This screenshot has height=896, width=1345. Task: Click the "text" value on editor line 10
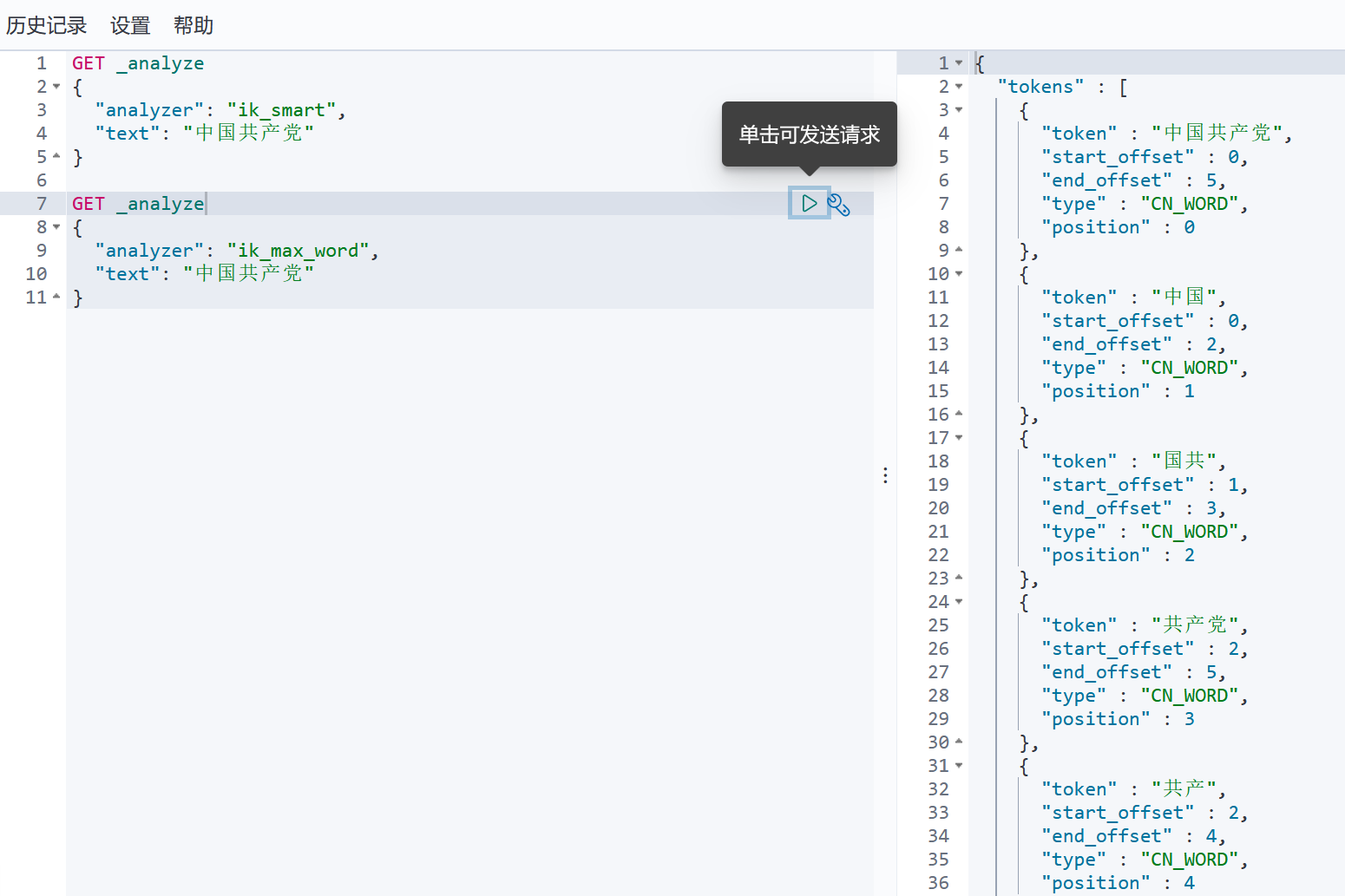click(248, 274)
